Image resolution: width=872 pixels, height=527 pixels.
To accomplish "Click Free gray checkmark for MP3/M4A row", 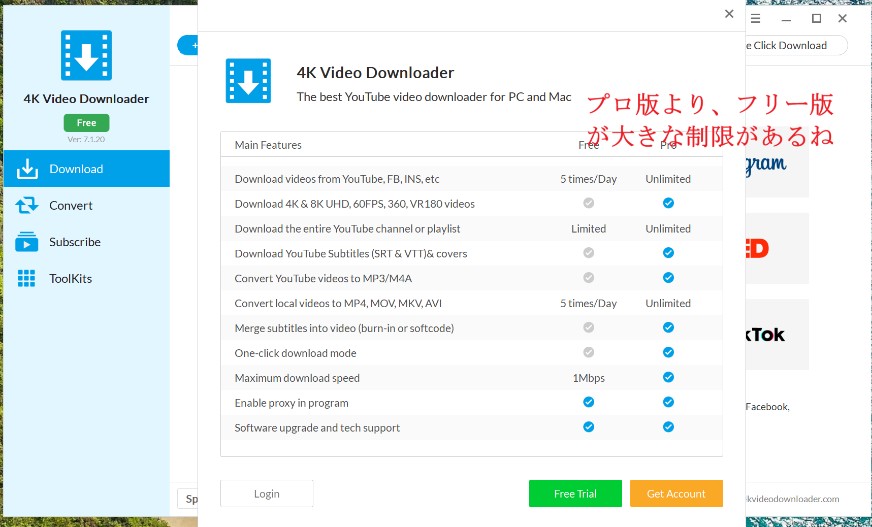I will 588,277.
